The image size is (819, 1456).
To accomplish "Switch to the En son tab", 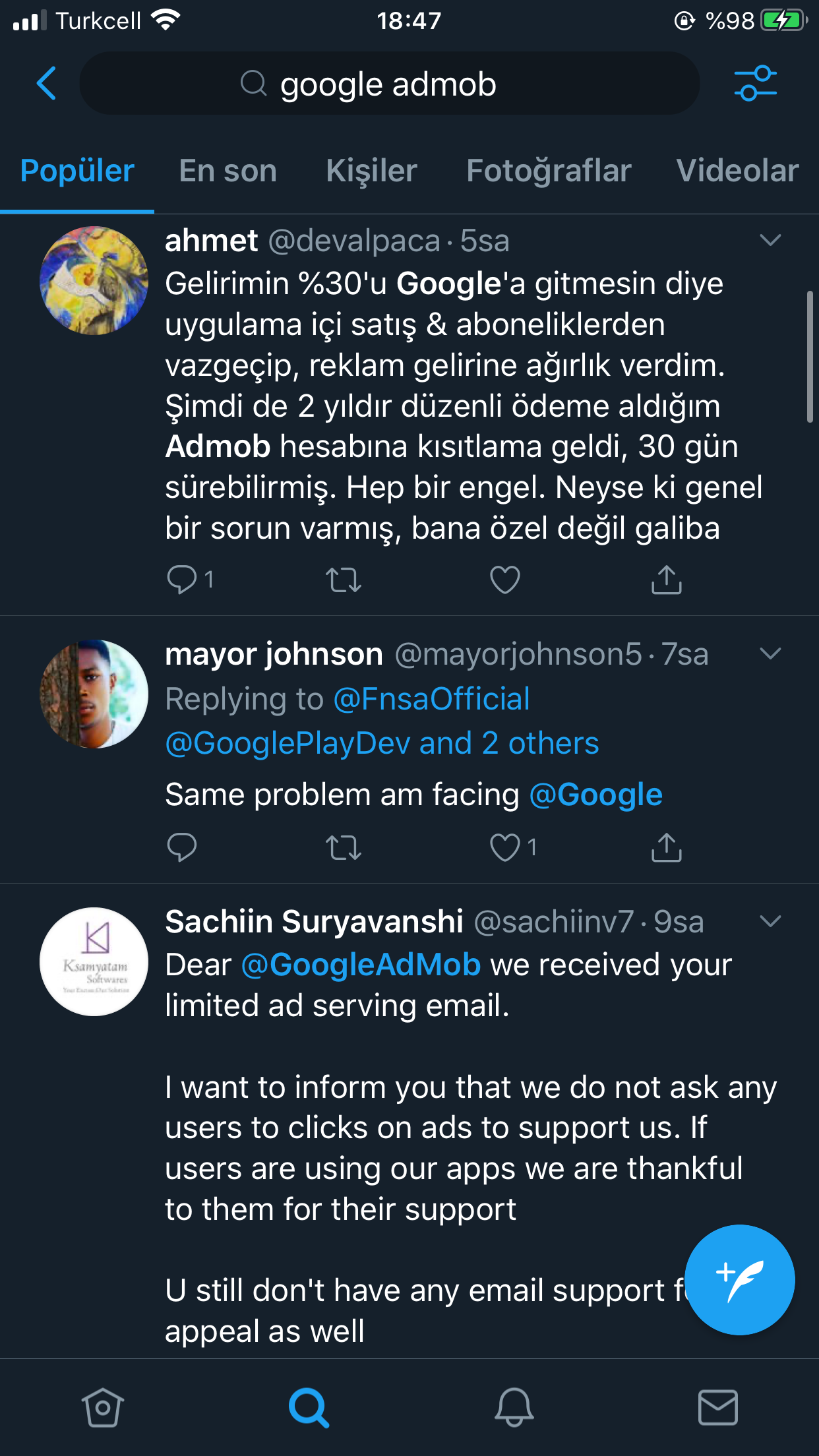I will [x=228, y=171].
